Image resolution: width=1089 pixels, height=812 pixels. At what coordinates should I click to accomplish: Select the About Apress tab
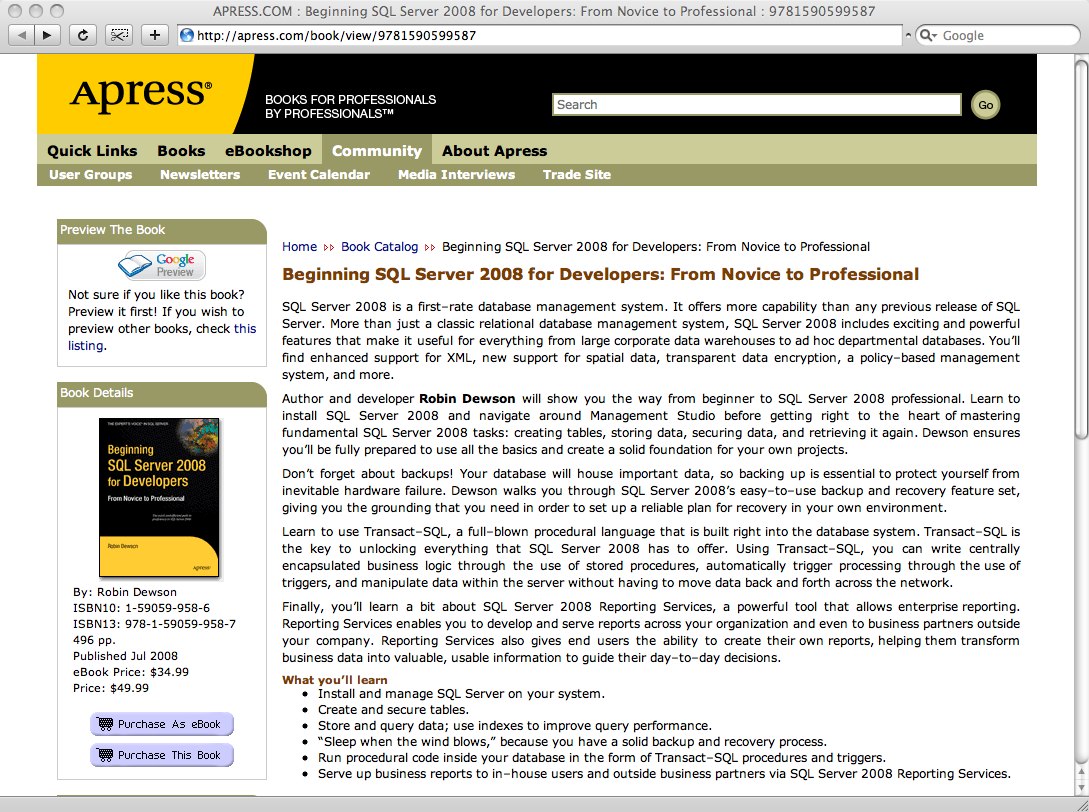click(x=494, y=151)
